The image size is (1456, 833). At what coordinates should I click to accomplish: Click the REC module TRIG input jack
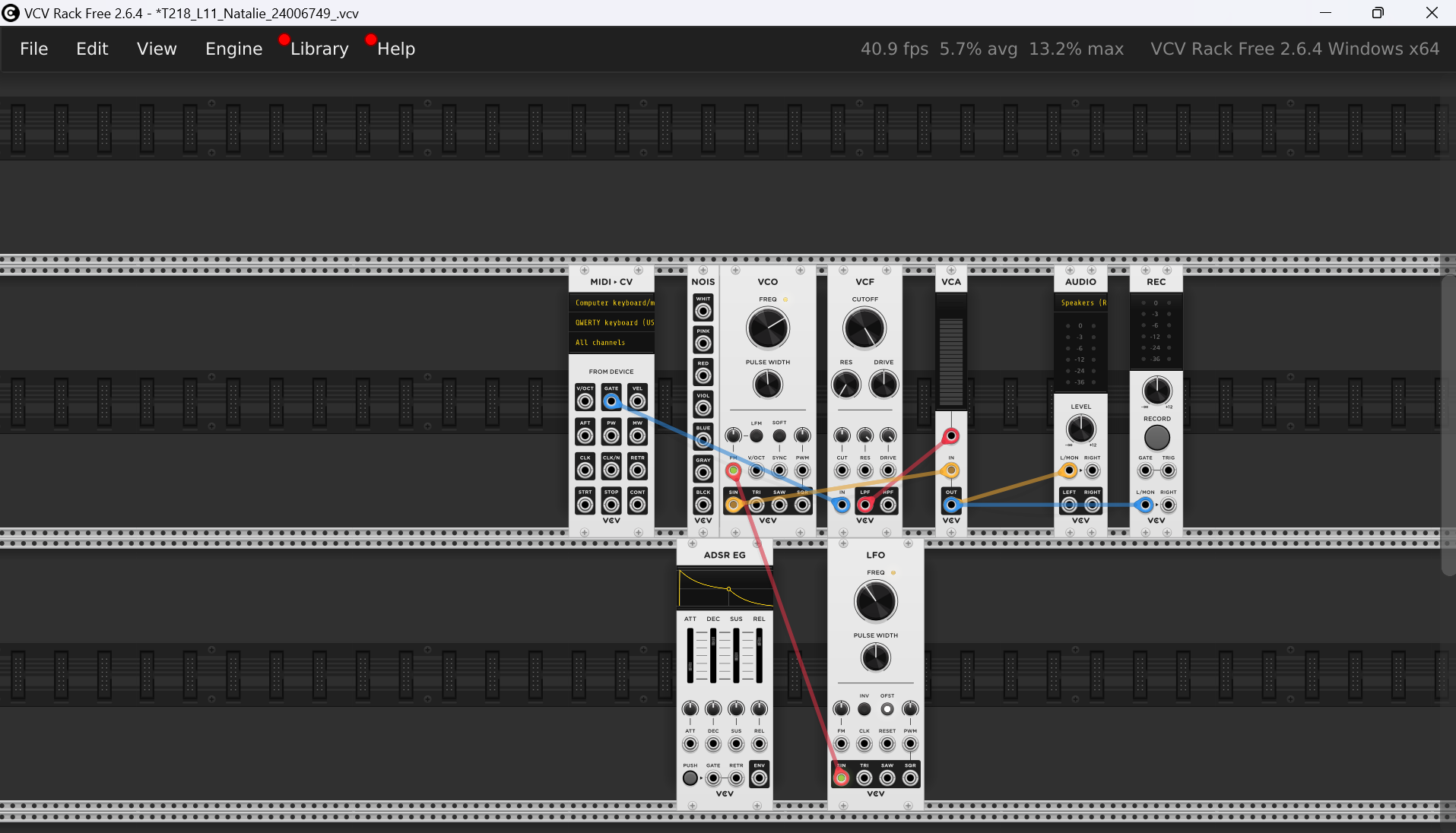1169,471
